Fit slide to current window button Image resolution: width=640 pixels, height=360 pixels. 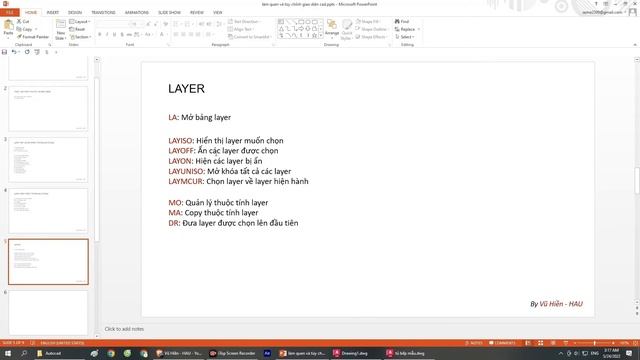pyautogui.click(x=636, y=343)
